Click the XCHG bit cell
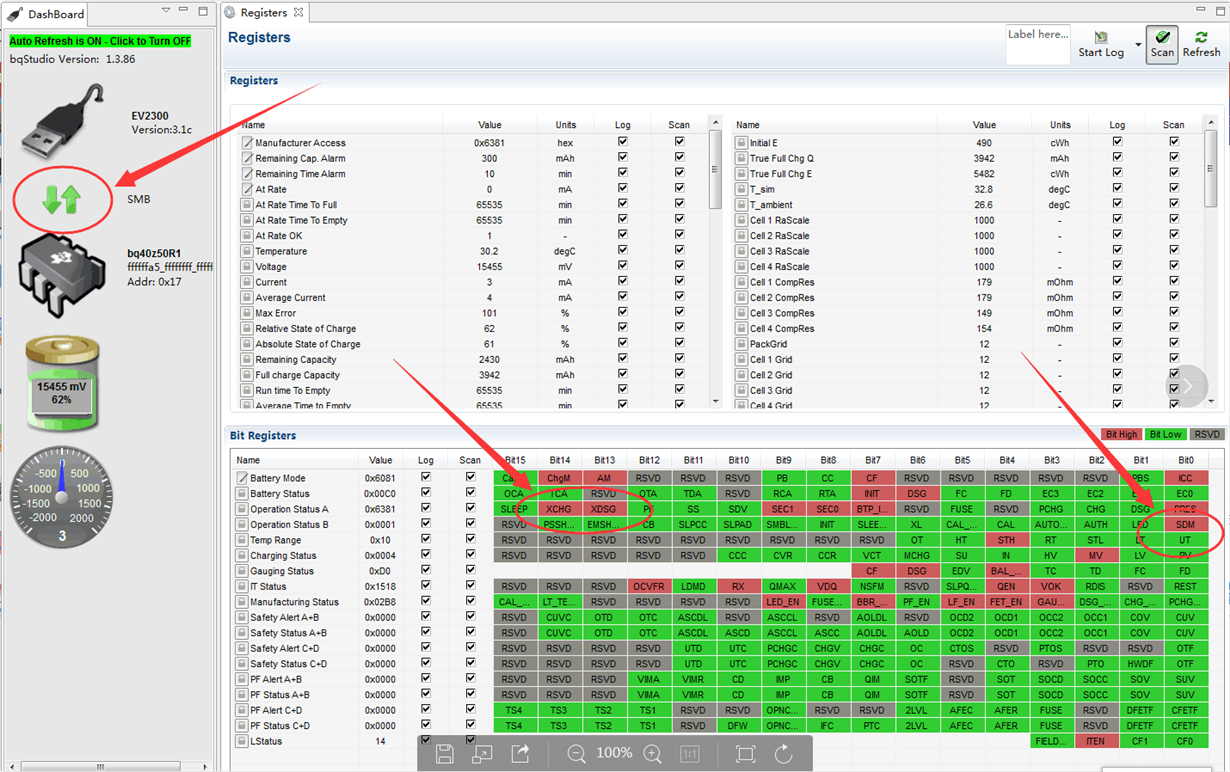The width and height of the screenshot is (1230, 772). [559, 509]
